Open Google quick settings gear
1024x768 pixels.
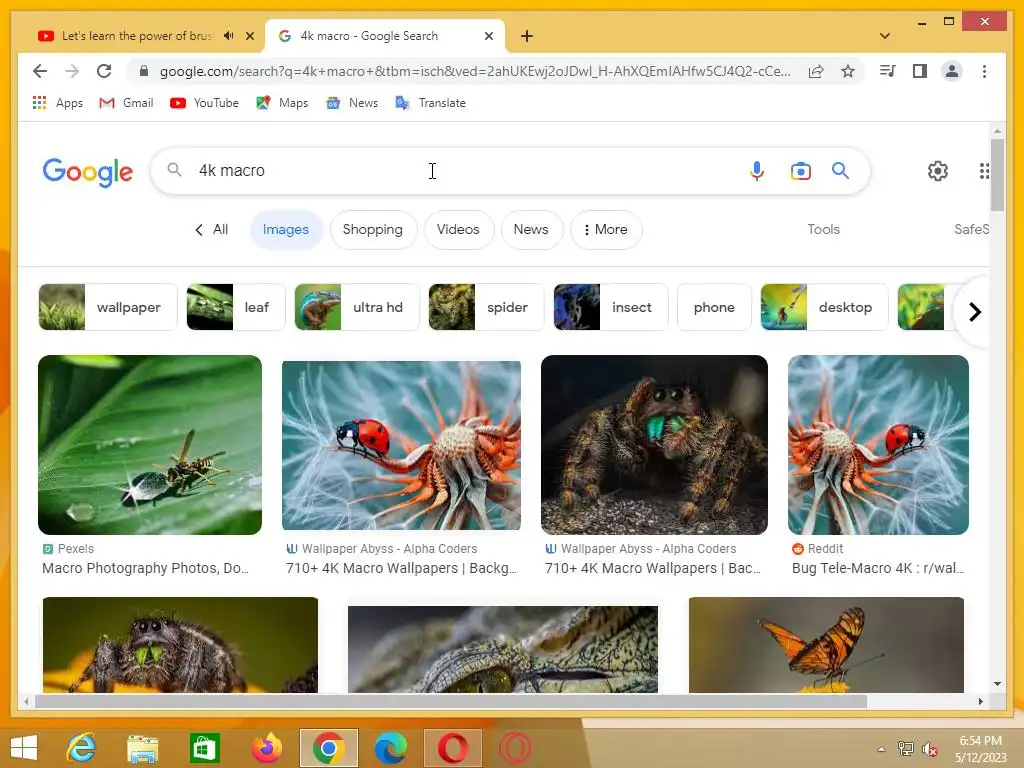click(x=938, y=171)
